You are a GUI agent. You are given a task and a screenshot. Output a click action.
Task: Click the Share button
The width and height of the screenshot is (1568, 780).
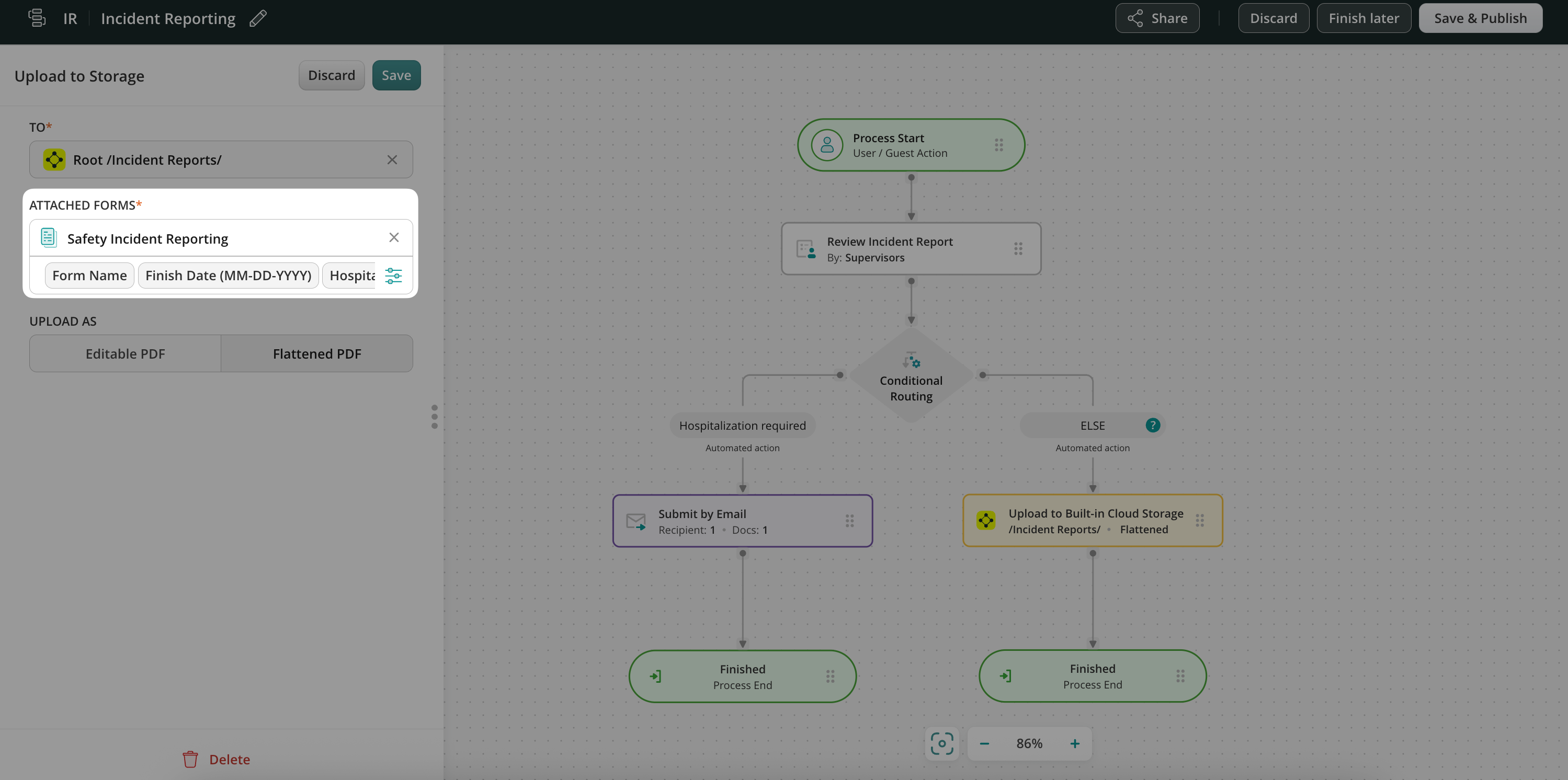[1157, 18]
